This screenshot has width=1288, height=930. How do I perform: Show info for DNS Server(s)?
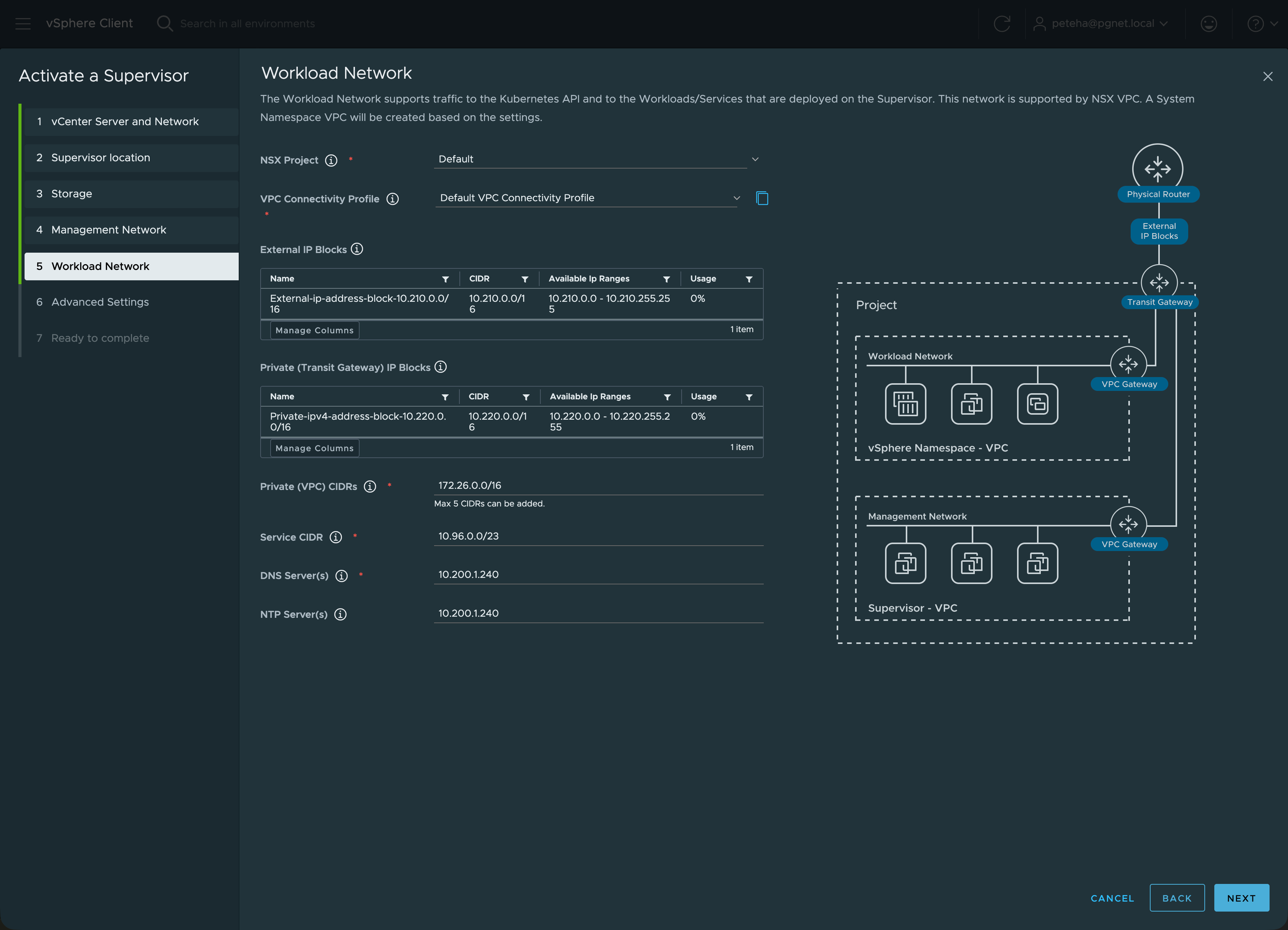pyautogui.click(x=341, y=576)
